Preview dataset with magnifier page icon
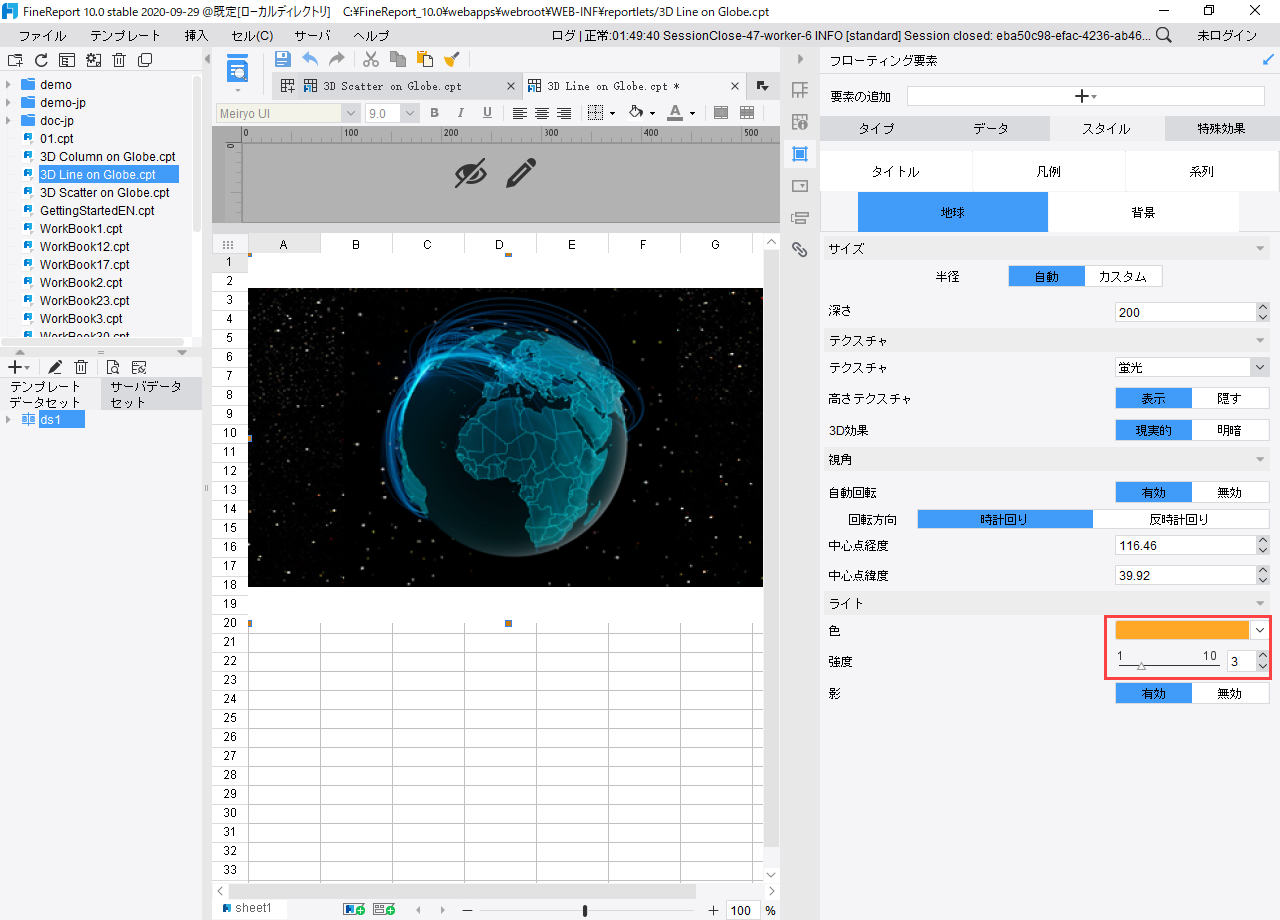This screenshot has width=1280, height=920. pyautogui.click(x=113, y=367)
